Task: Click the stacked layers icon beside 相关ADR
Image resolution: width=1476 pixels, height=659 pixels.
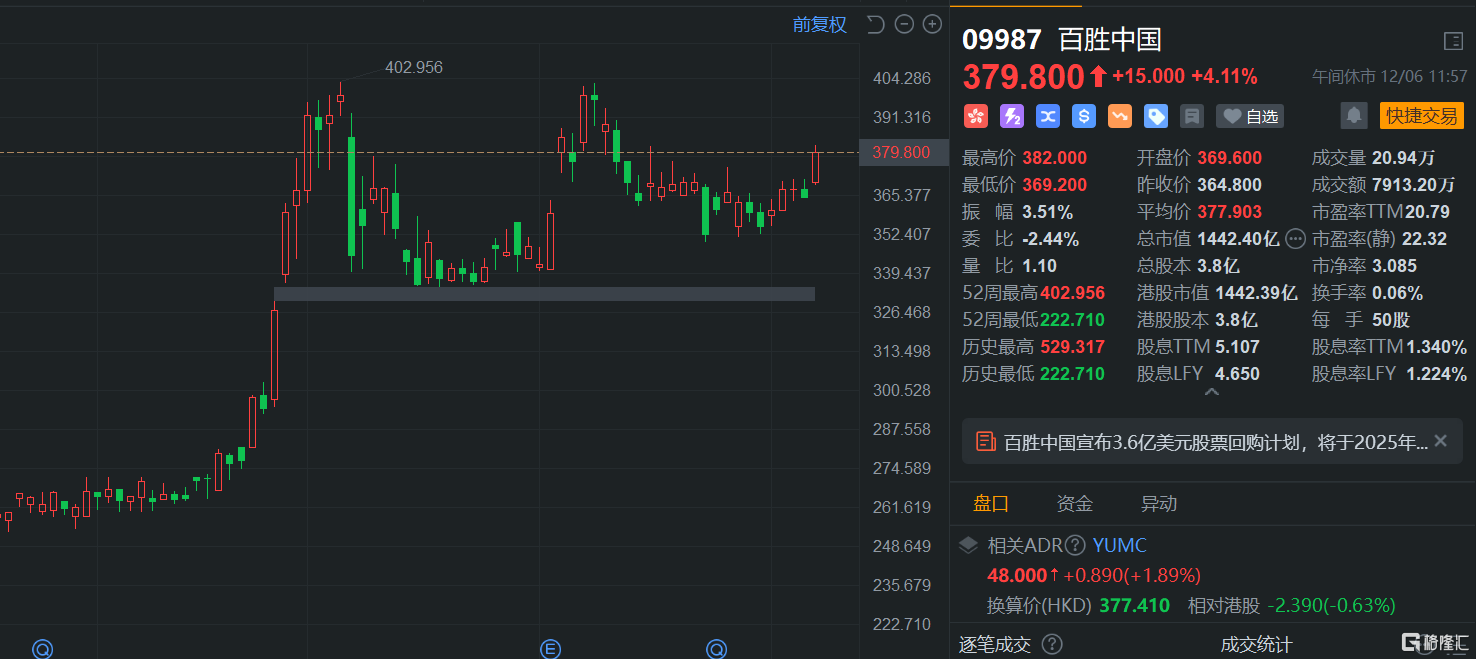Action: (x=968, y=545)
